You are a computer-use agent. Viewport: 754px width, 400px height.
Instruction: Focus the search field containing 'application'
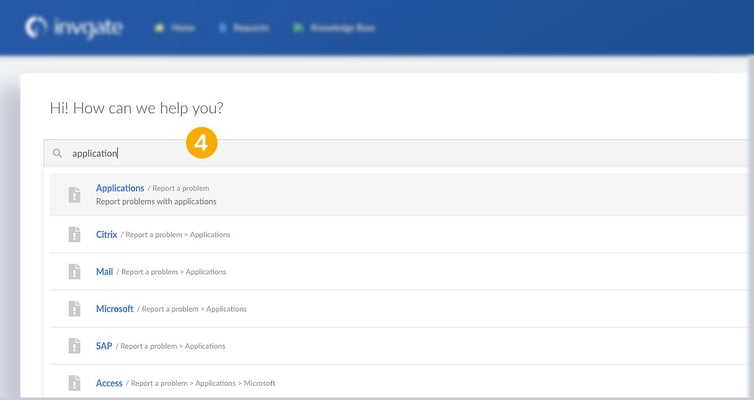point(396,153)
